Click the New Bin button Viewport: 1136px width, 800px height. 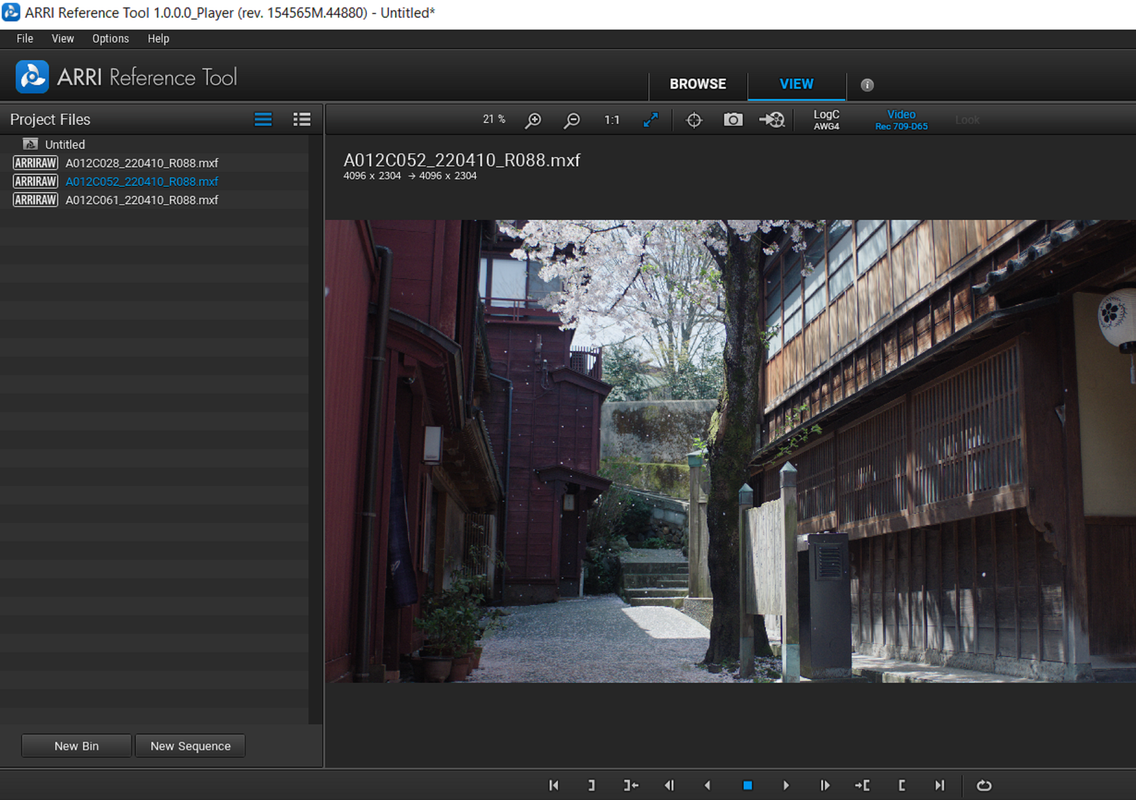[76, 746]
